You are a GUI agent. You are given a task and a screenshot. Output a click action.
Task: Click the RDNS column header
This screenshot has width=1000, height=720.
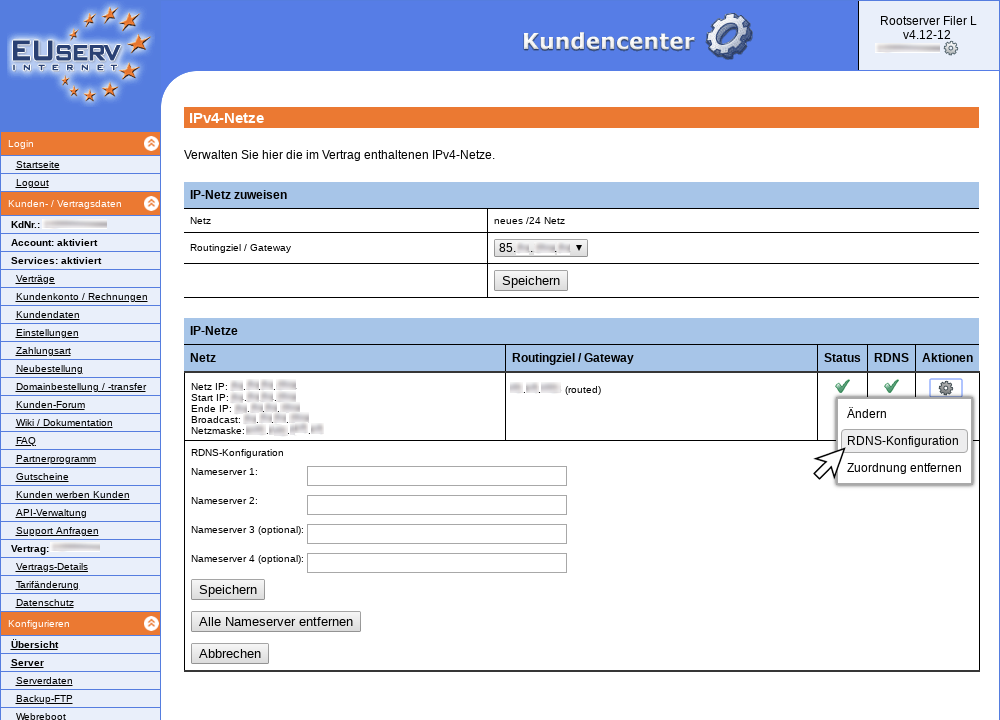[x=891, y=358]
